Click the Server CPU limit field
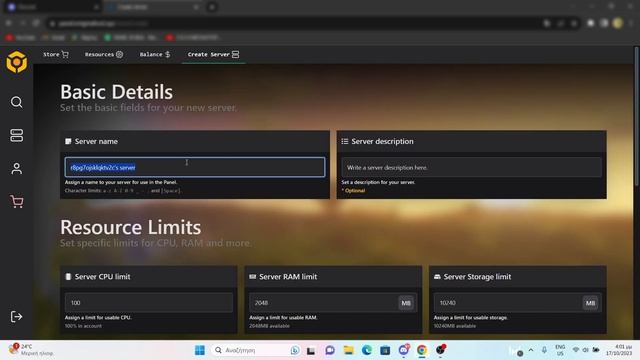This screenshot has height=360, width=640. pyautogui.click(x=149, y=303)
